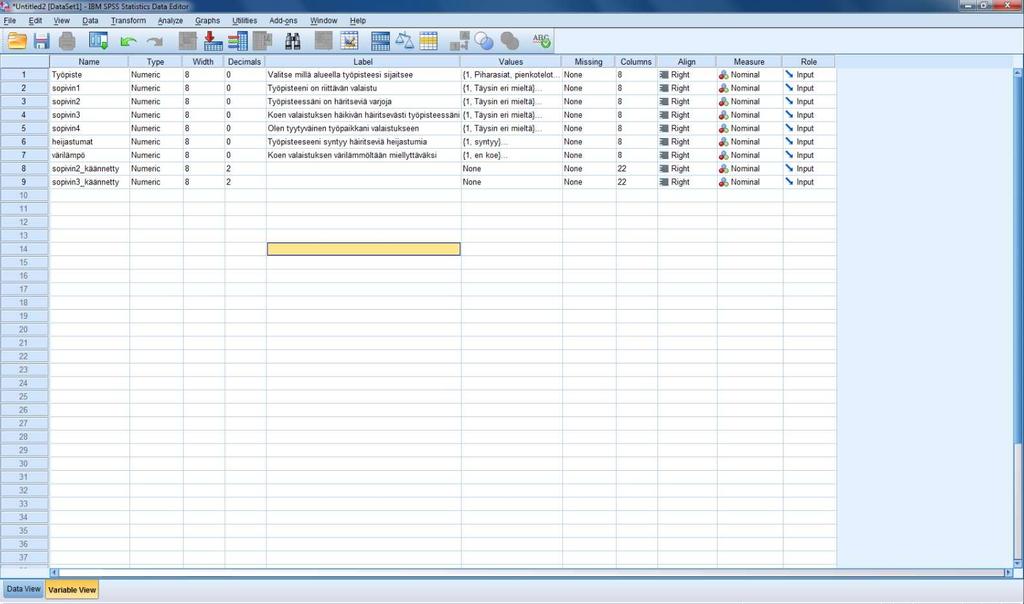The height and width of the screenshot is (604, 1024).
Task: Click the Use Variable Sets circles icon
Action: click(484, 41)
